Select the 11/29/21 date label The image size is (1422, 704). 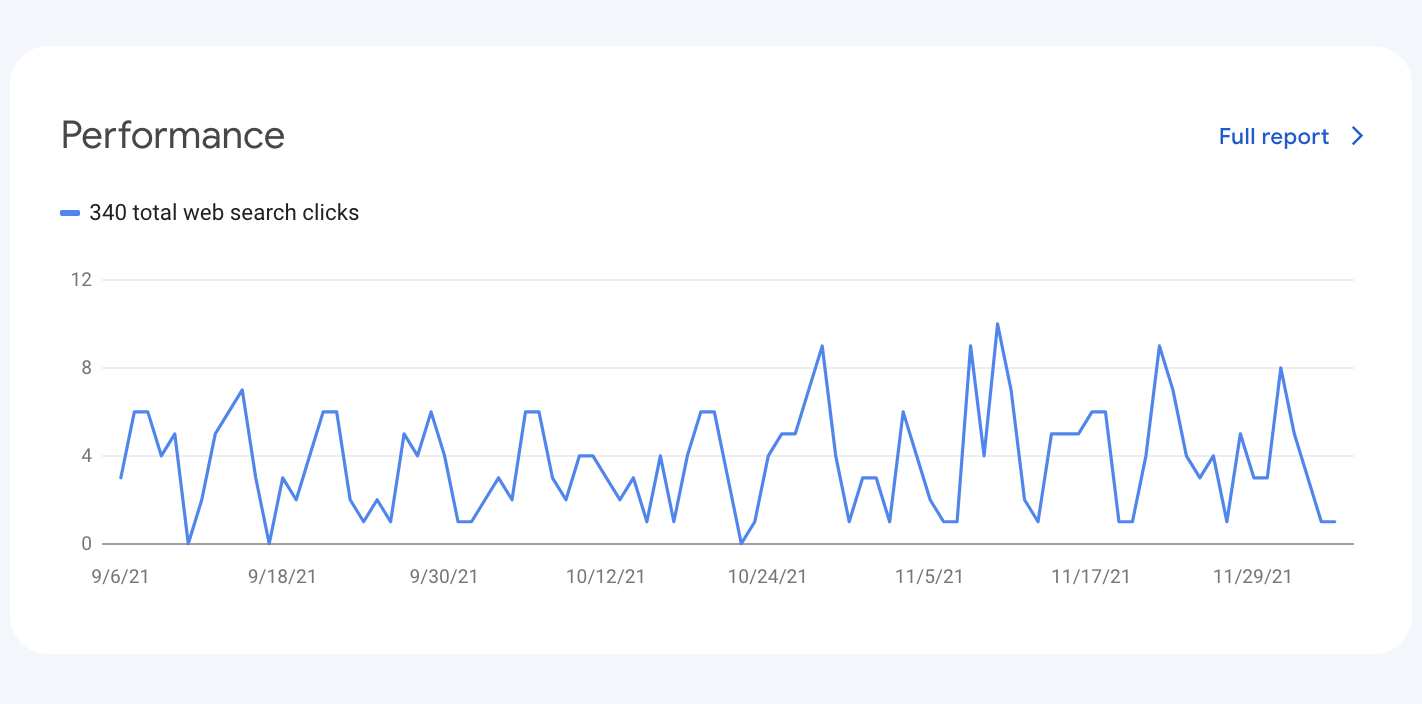(1252, 577)
